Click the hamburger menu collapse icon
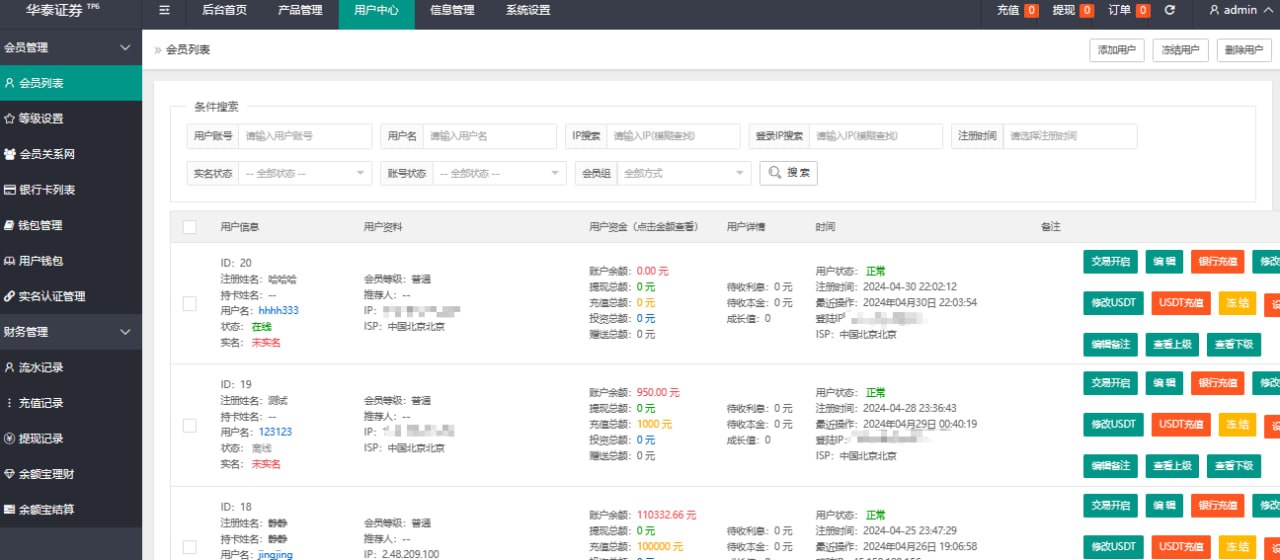 (x=165, y=11)
